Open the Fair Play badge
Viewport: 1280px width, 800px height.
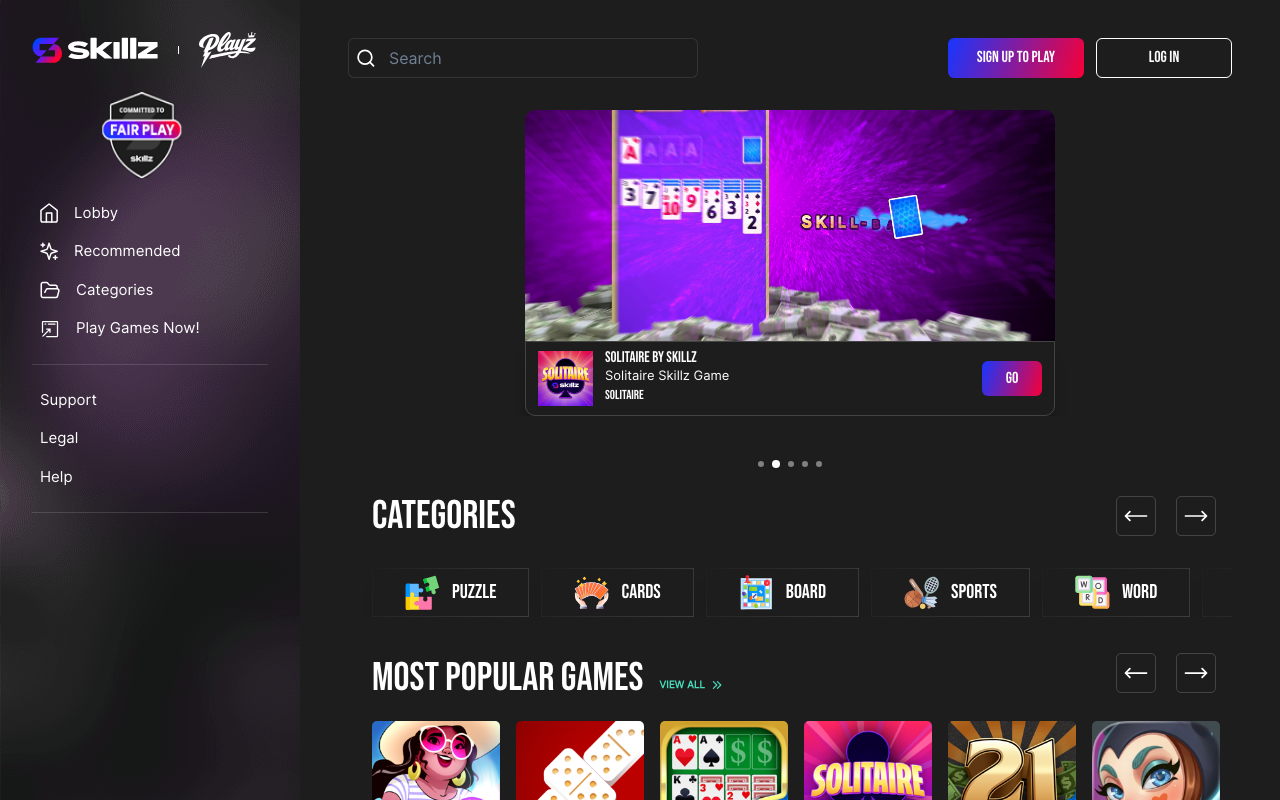tap(142, 135)
